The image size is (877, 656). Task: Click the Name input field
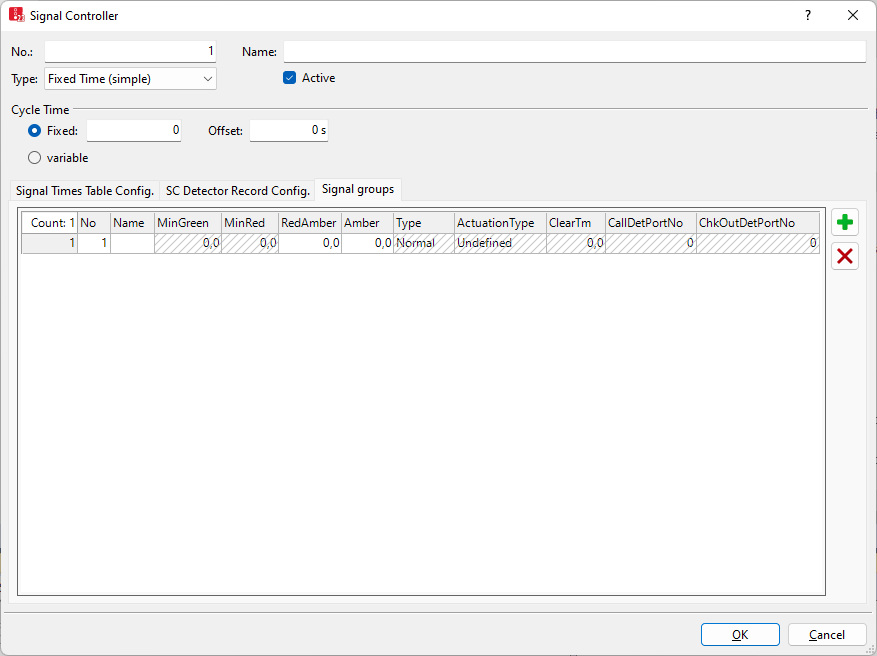pos(574,51)
